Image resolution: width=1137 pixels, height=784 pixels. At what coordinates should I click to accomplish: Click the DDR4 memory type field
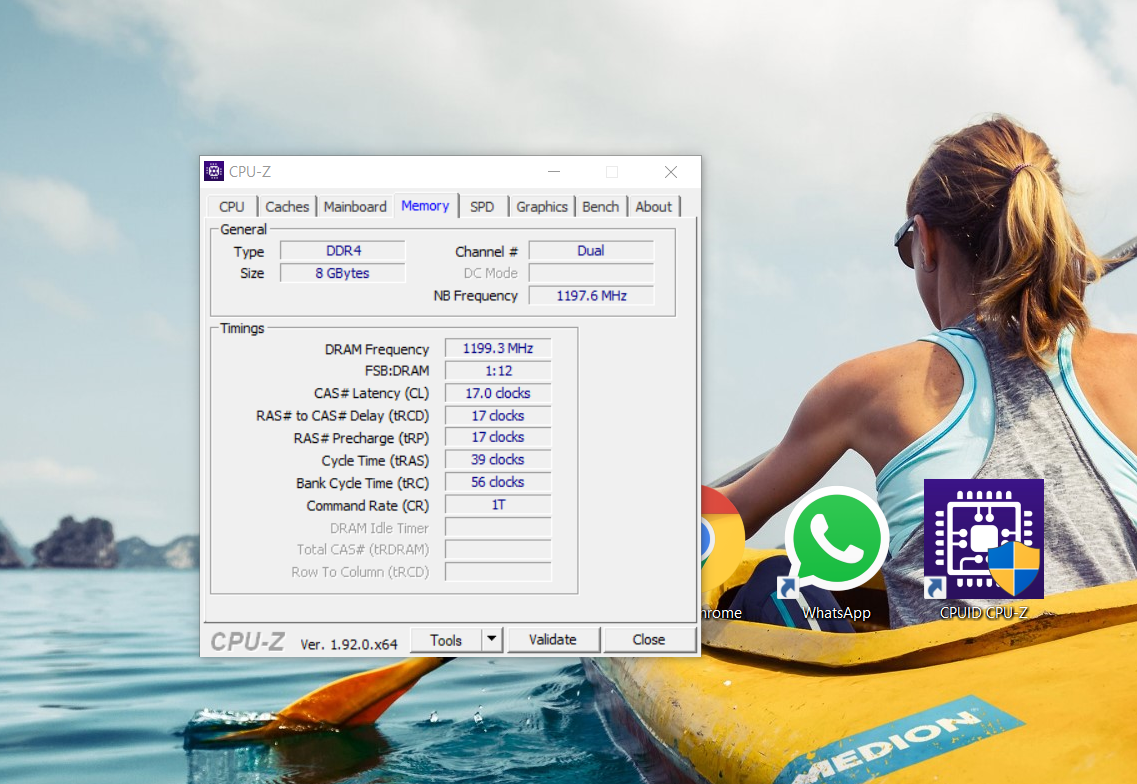coord(343,251)
